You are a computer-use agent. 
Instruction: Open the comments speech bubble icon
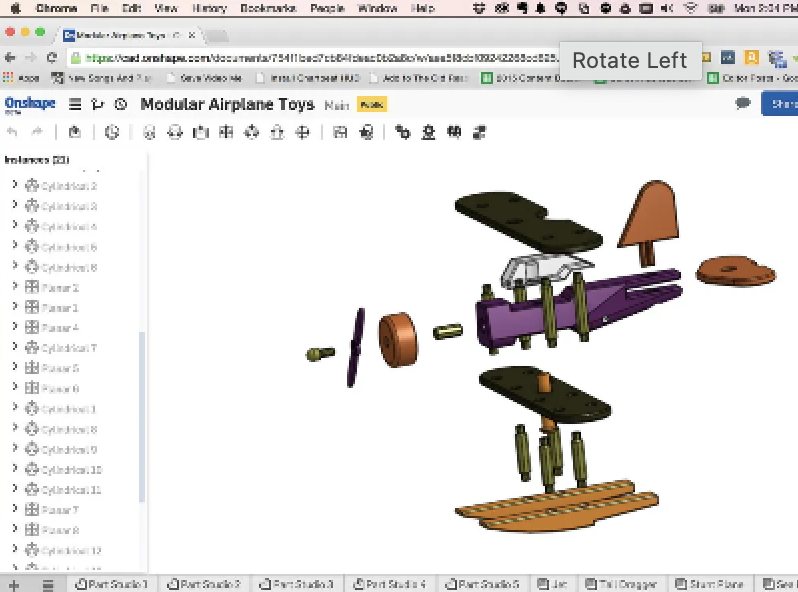coord(742,104)
